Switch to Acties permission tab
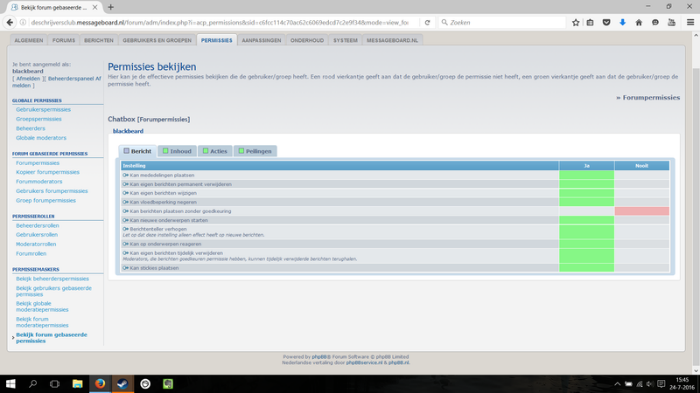 pyautogui.click(x=215, y=151)
